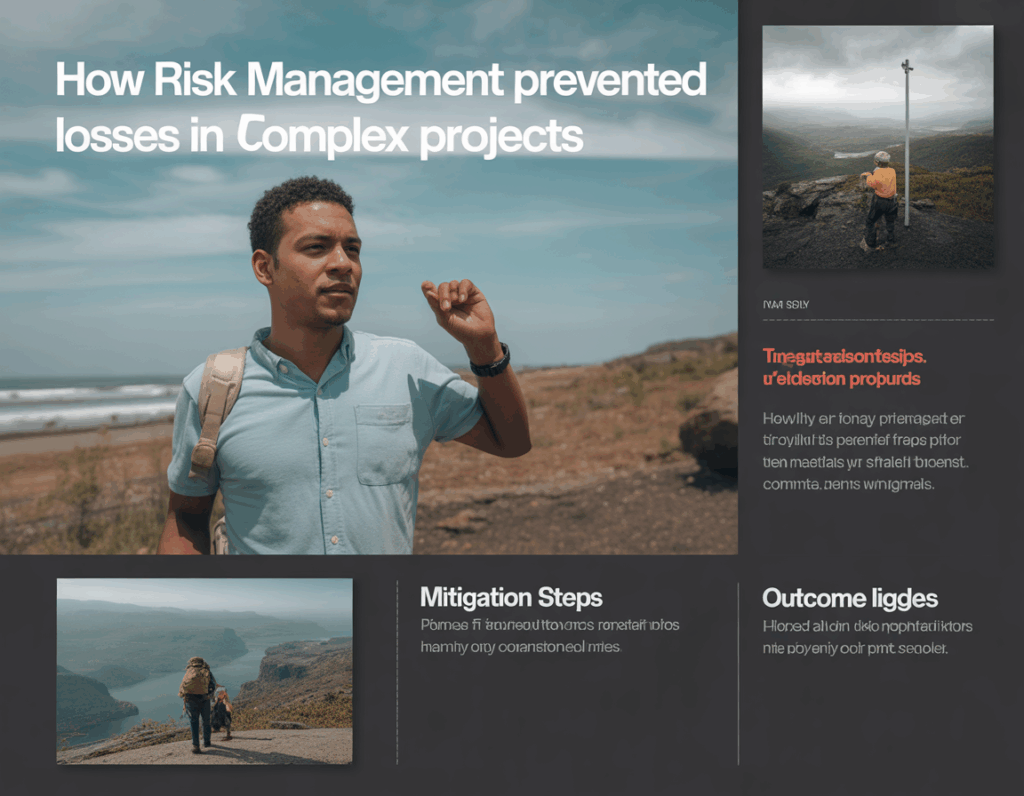Click the person in the orange jacket
This screenshot has height=796, width=1024.
(x=881, y=198)
